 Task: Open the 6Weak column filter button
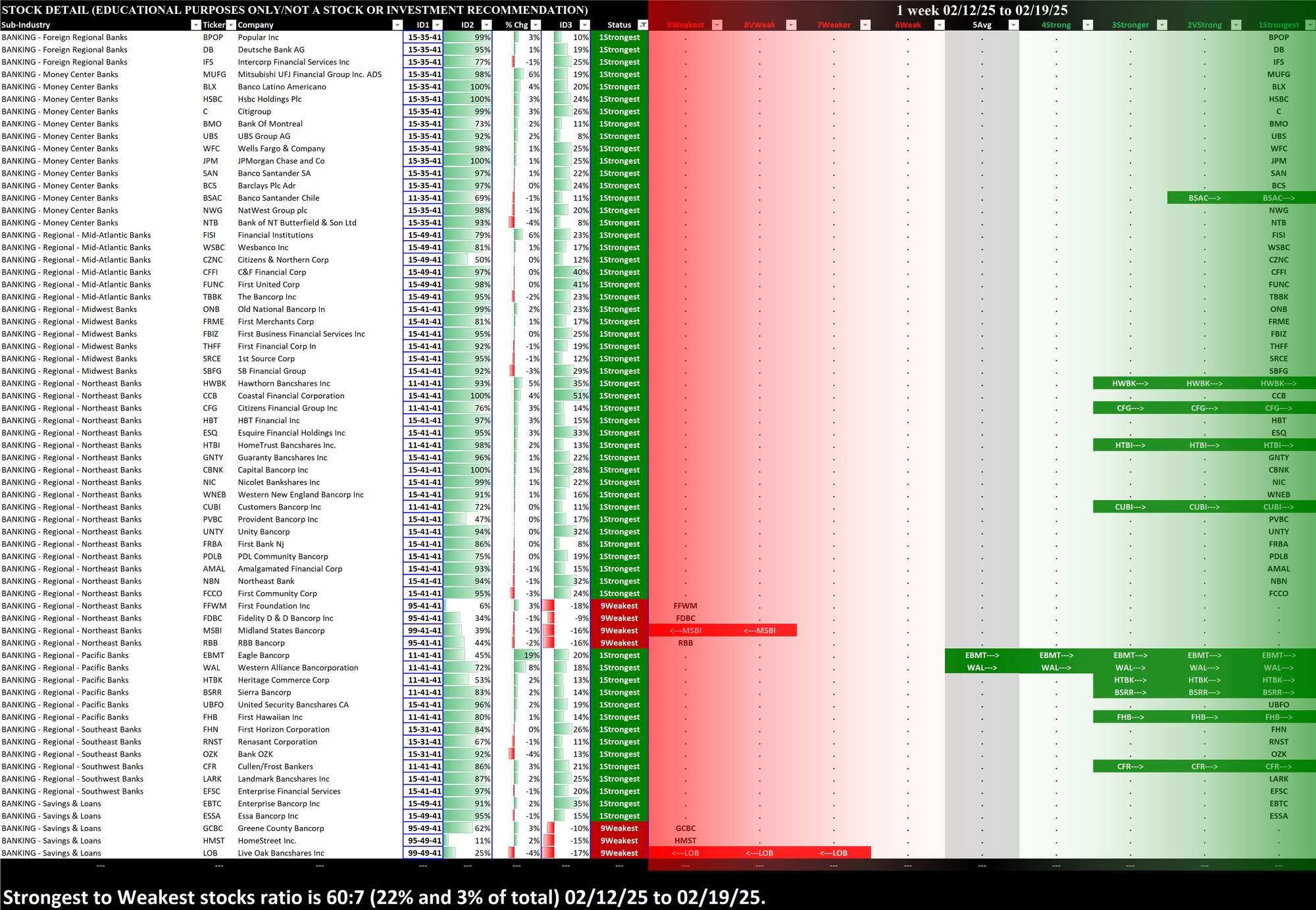click(940, 25)
